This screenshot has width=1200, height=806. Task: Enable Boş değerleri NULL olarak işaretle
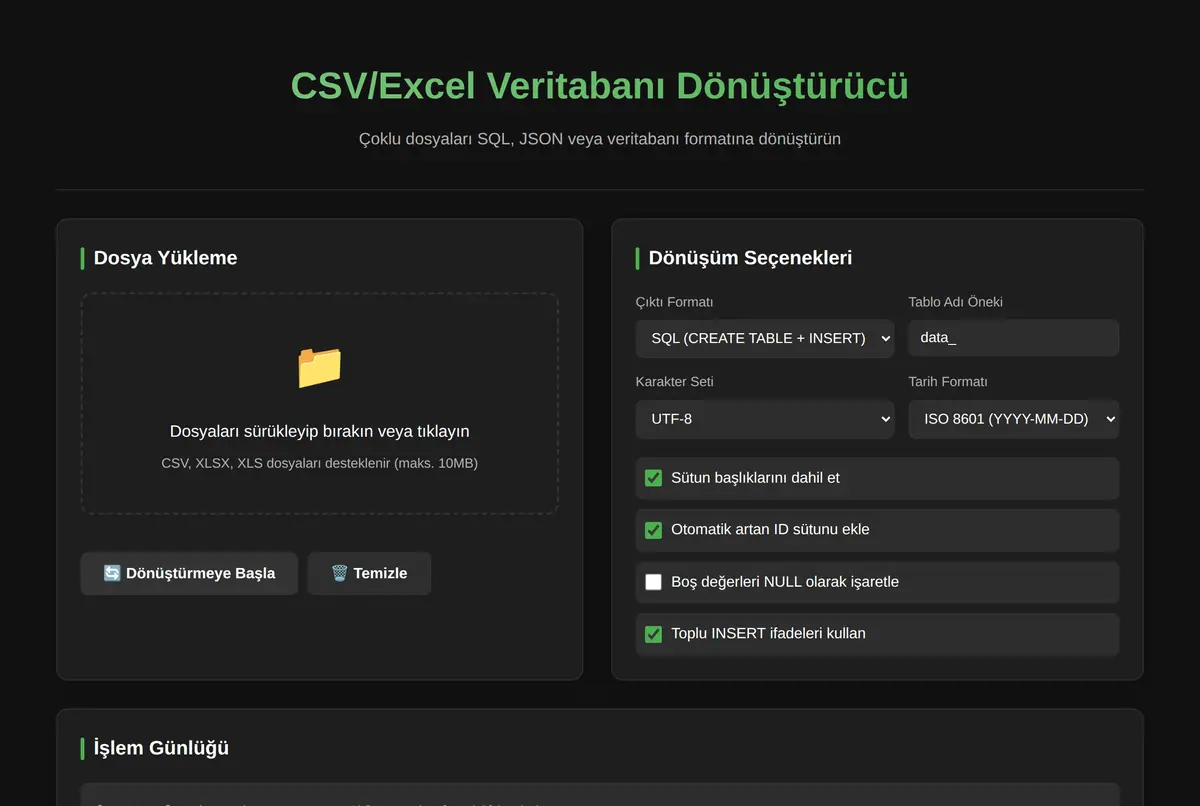point(653,582)
